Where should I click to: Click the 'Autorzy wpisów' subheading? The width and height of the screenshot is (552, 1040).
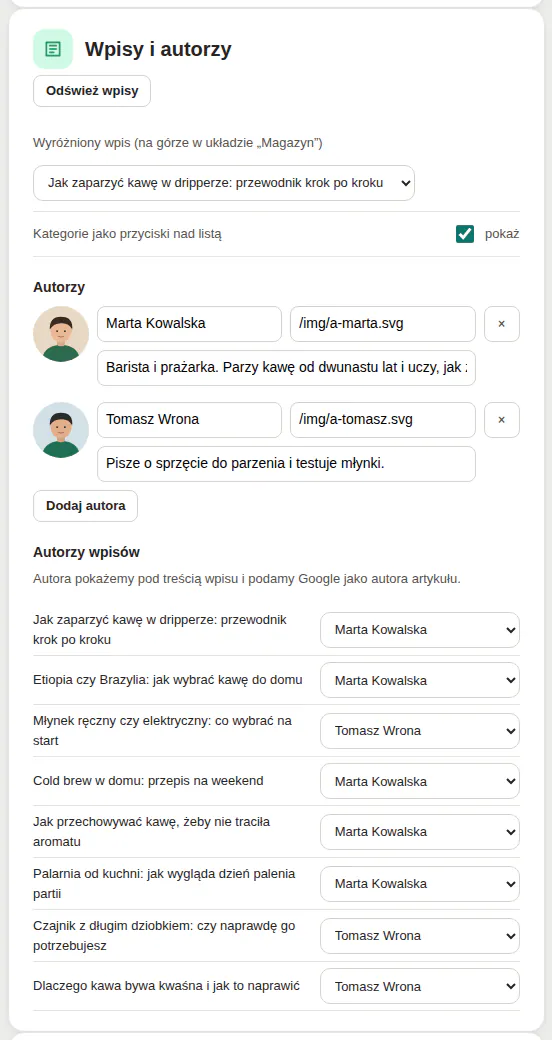86,552
